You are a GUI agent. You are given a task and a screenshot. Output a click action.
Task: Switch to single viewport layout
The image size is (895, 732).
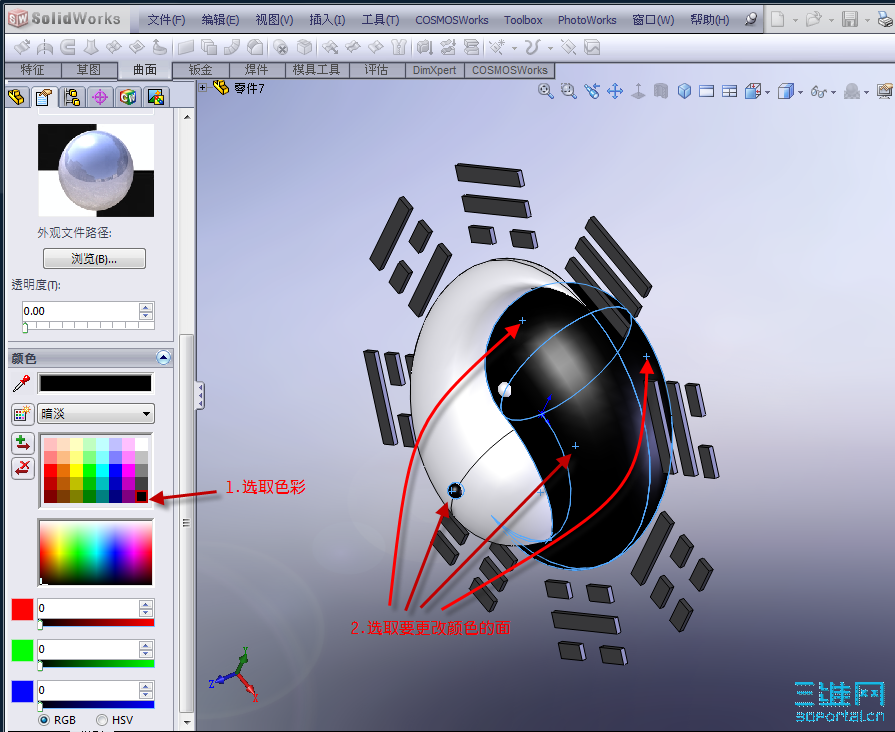pos(707,91)
